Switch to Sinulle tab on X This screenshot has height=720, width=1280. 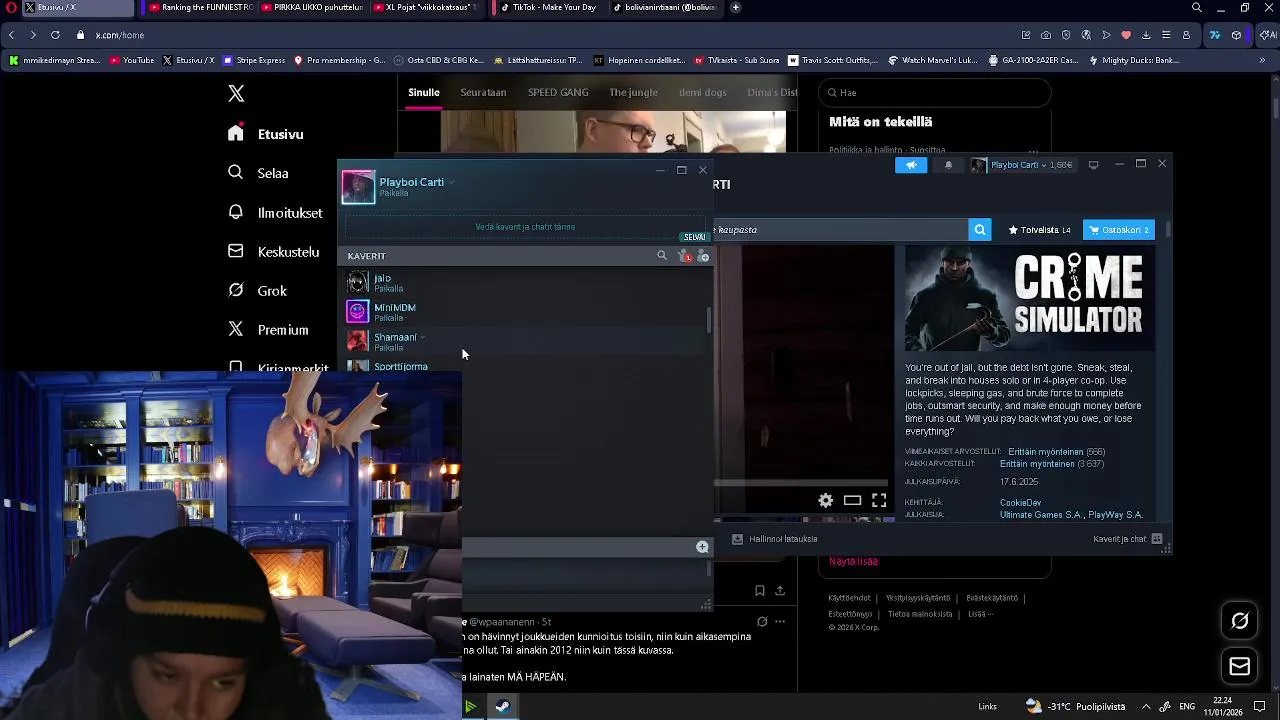click(424, 92)
